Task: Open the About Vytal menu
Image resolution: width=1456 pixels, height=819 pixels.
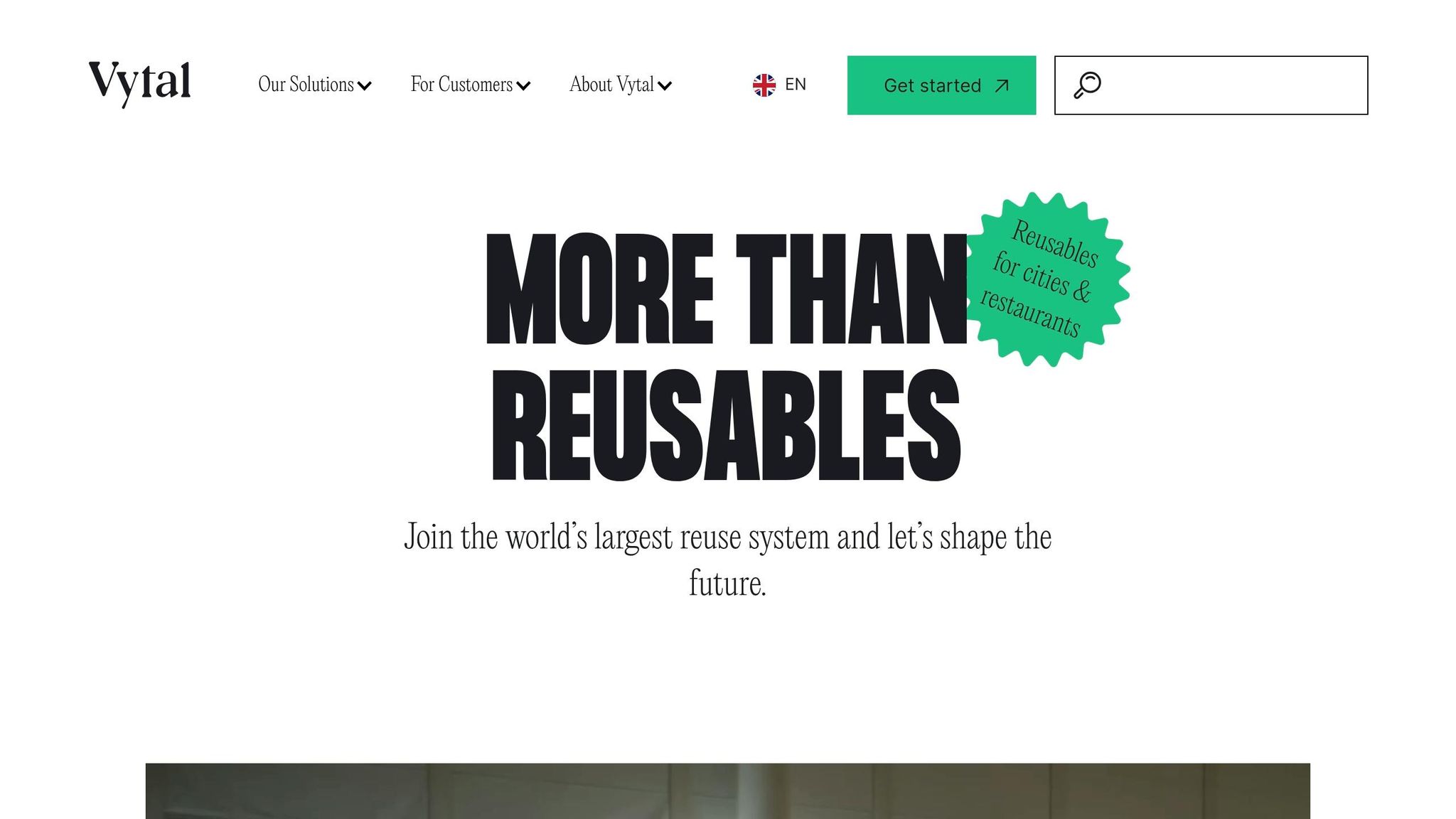Action: [621, 85]
